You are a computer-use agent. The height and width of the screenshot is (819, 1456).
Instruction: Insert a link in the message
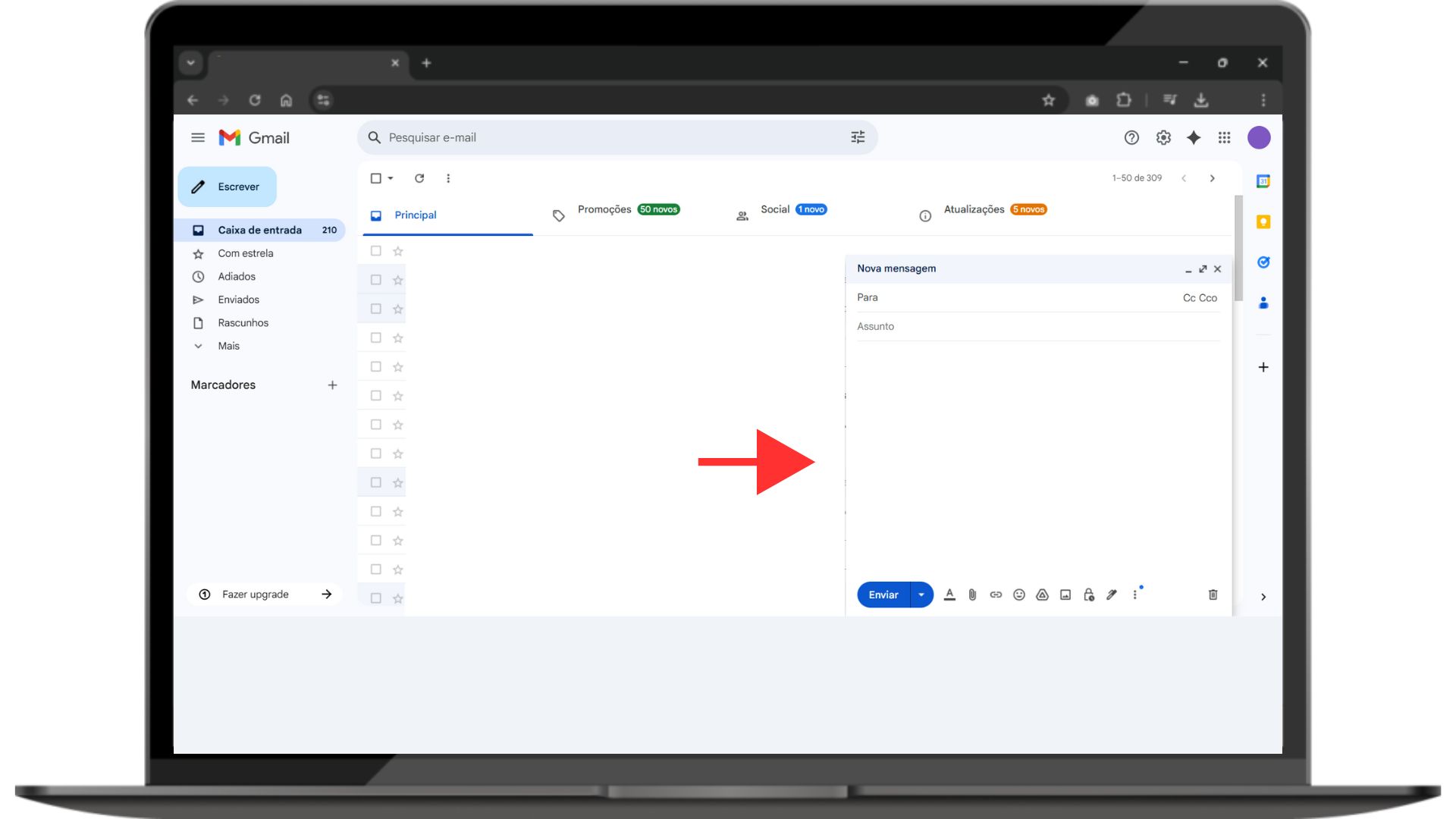point(996,595)
